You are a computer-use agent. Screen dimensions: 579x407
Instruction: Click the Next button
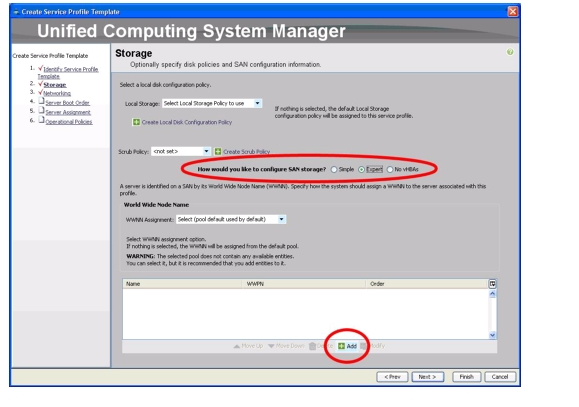[x=428, y=377]
